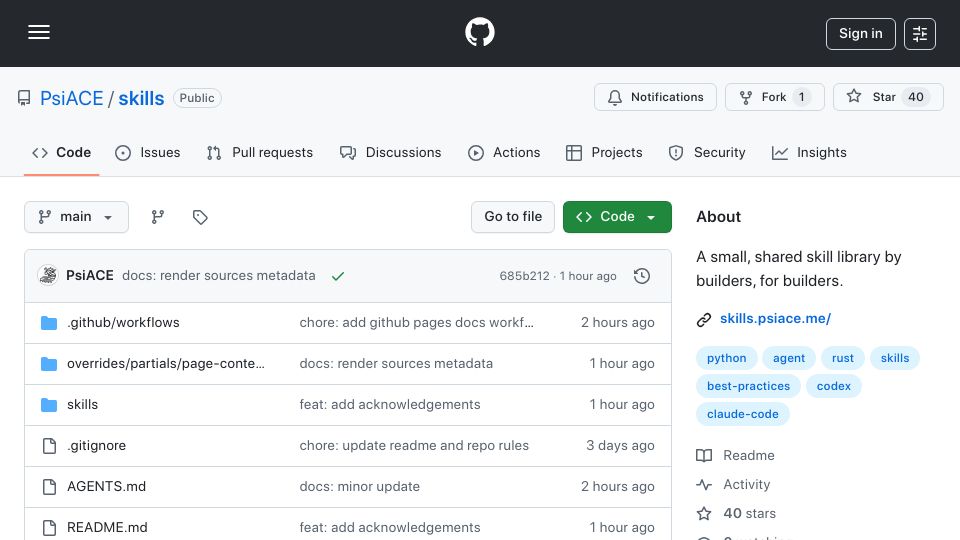Fork the repository
960x540 pixels.
[774, 97]
